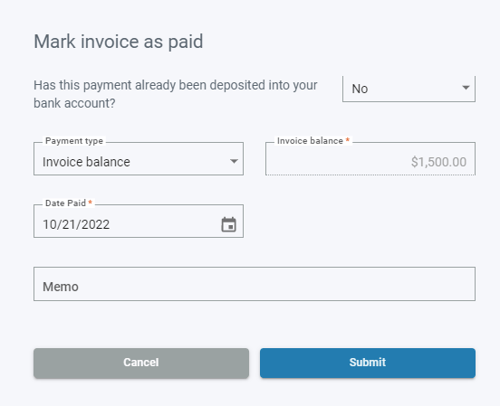Click the Date Paid floating label
Image resolution: width=500 pixels, height=406 pixels.
(x=65, y=203)
